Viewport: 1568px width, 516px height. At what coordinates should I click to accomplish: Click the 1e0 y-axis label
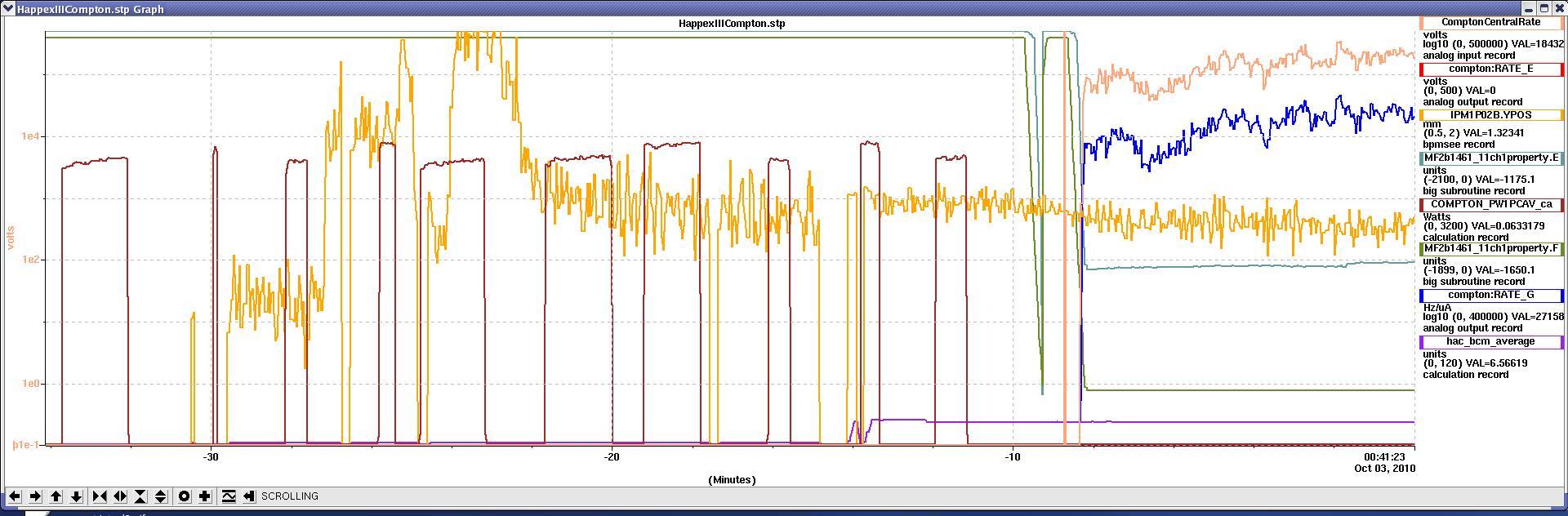pyautogui.click(x=32, y=384)
